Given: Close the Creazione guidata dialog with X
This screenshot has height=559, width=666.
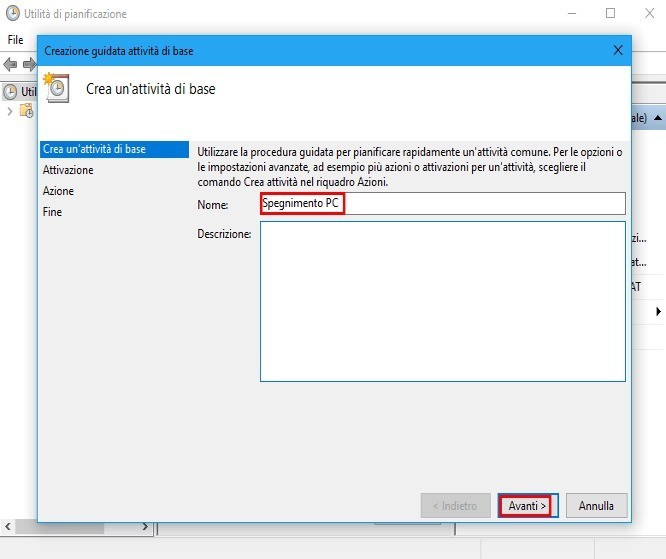Looking at the screenshot, I should coord(617,50).
